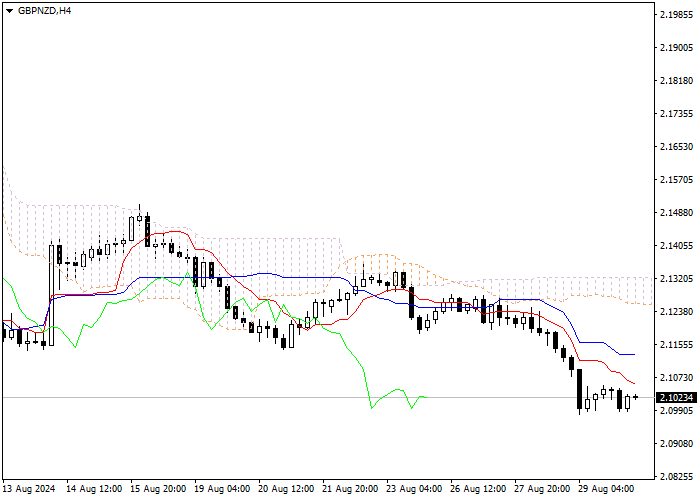
Task: Click price scale value 2.19005
Action: 676,48
